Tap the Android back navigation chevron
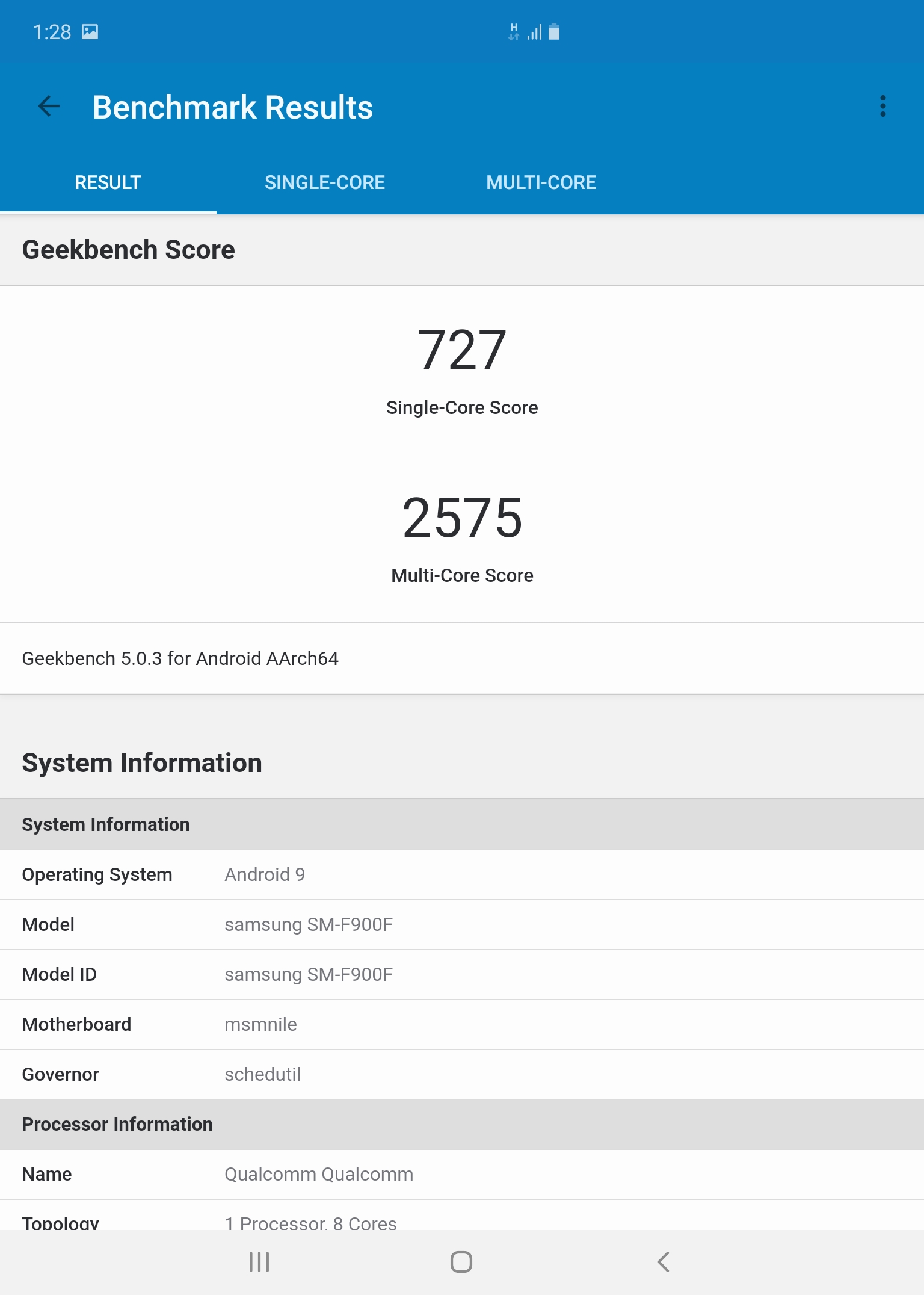 (664, 1262)
